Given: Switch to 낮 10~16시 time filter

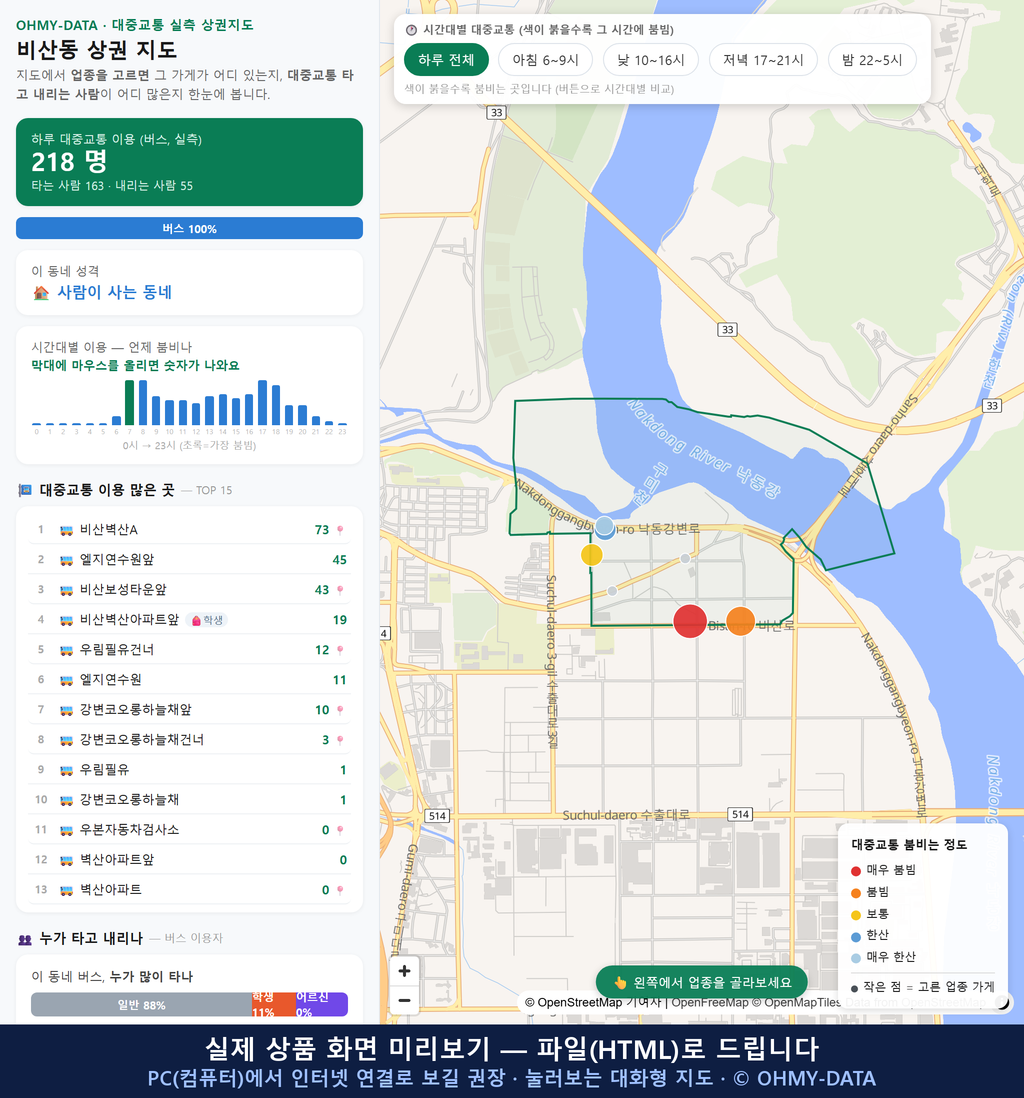Looking at the screenshot, I should point(651,60).
